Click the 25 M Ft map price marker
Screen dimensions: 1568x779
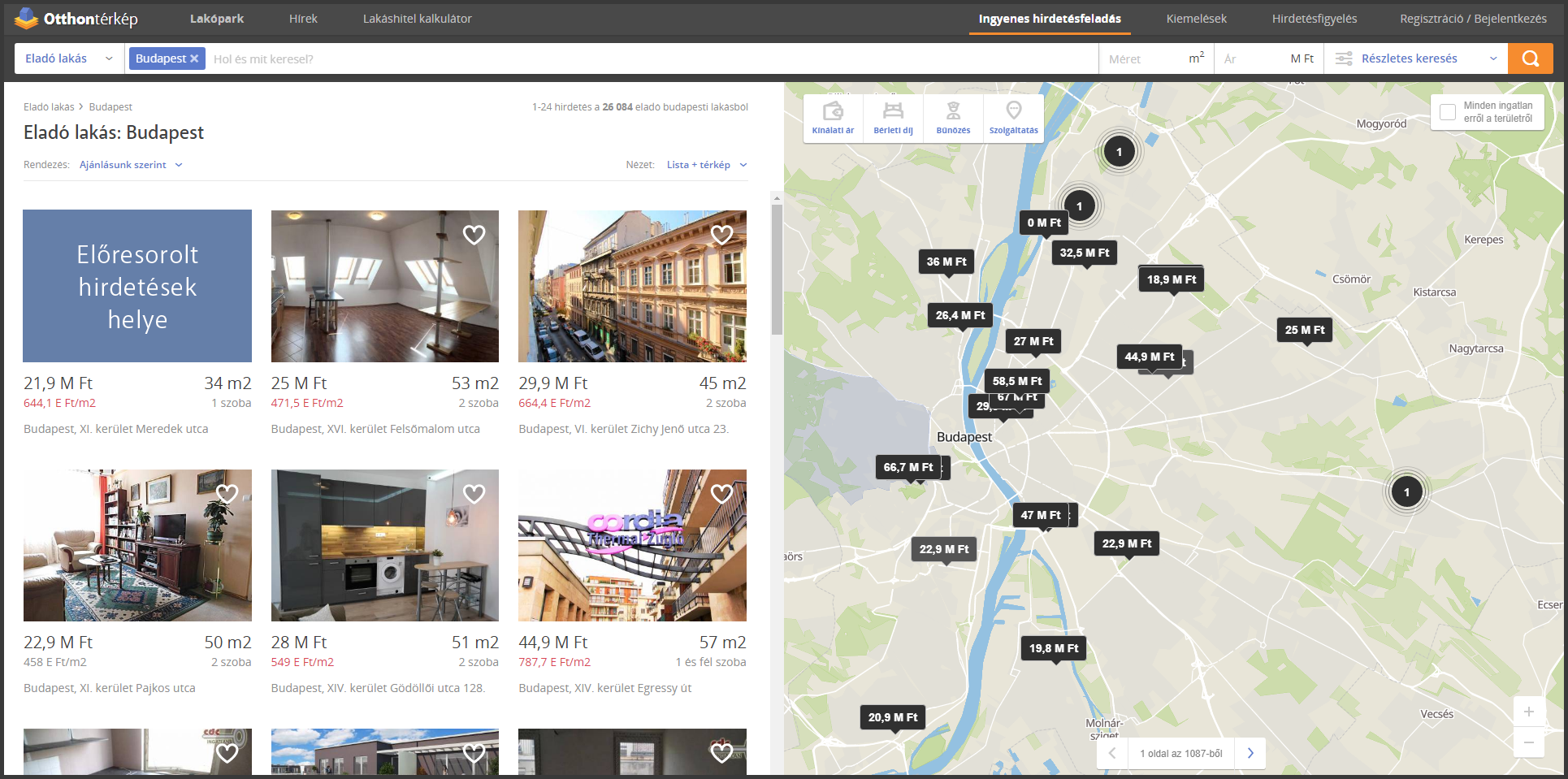point(1305,330)
